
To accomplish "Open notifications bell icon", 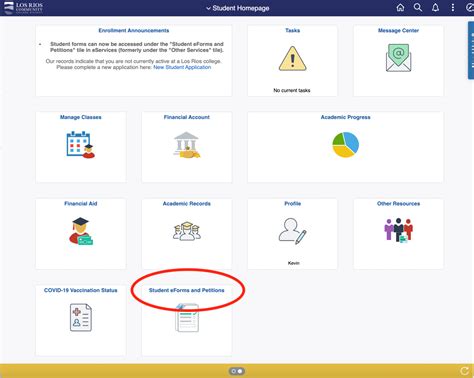I will coord(435,8).
